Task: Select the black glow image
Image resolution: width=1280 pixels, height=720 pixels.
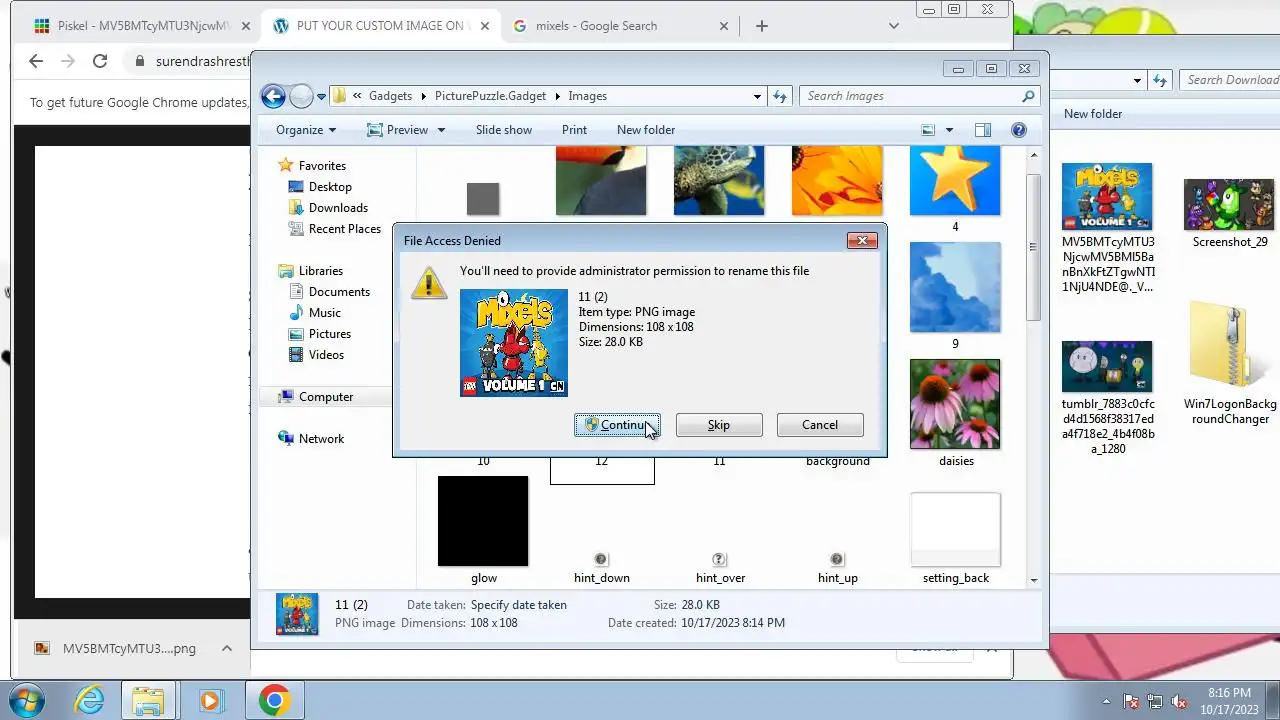Action: [483, 521]
